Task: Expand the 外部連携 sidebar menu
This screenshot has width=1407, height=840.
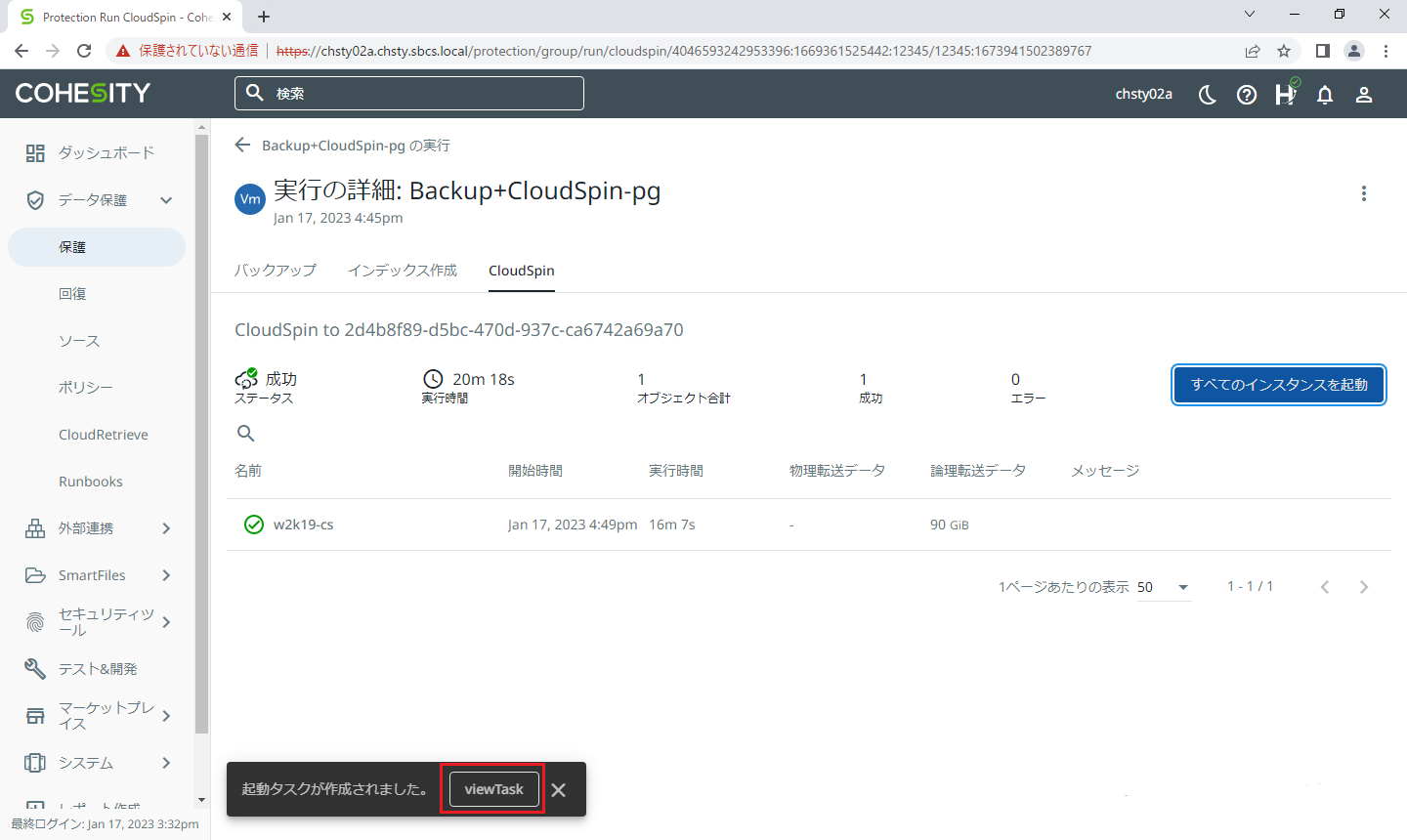Action: [x=166, y=528]
